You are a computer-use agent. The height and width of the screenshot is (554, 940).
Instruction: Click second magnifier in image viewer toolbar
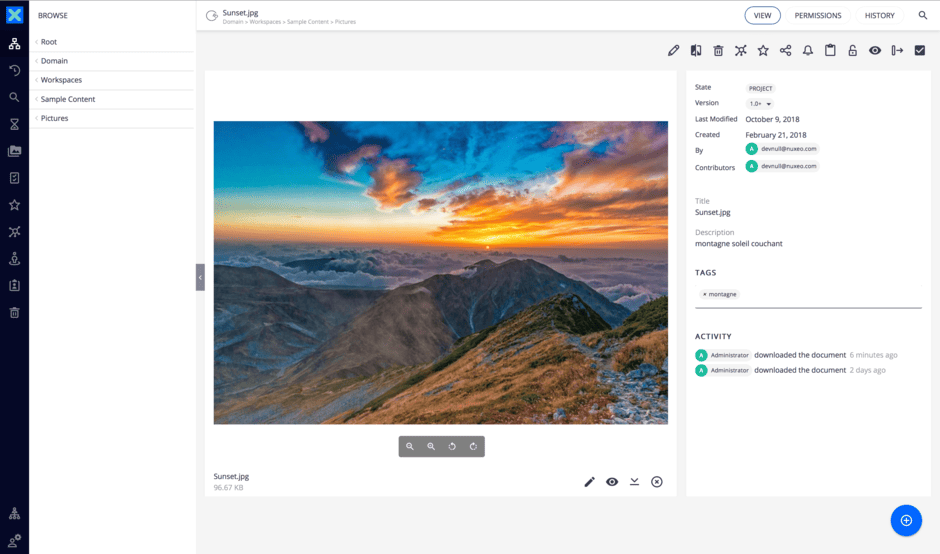431,446
